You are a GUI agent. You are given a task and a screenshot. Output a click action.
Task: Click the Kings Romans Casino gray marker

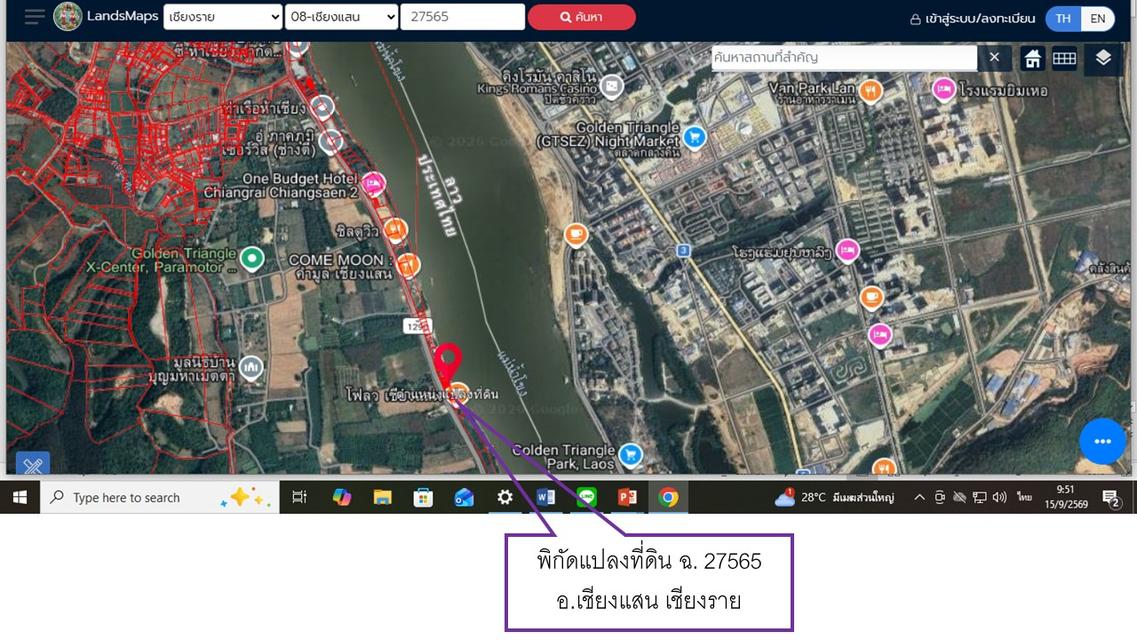tap(612, 87)
